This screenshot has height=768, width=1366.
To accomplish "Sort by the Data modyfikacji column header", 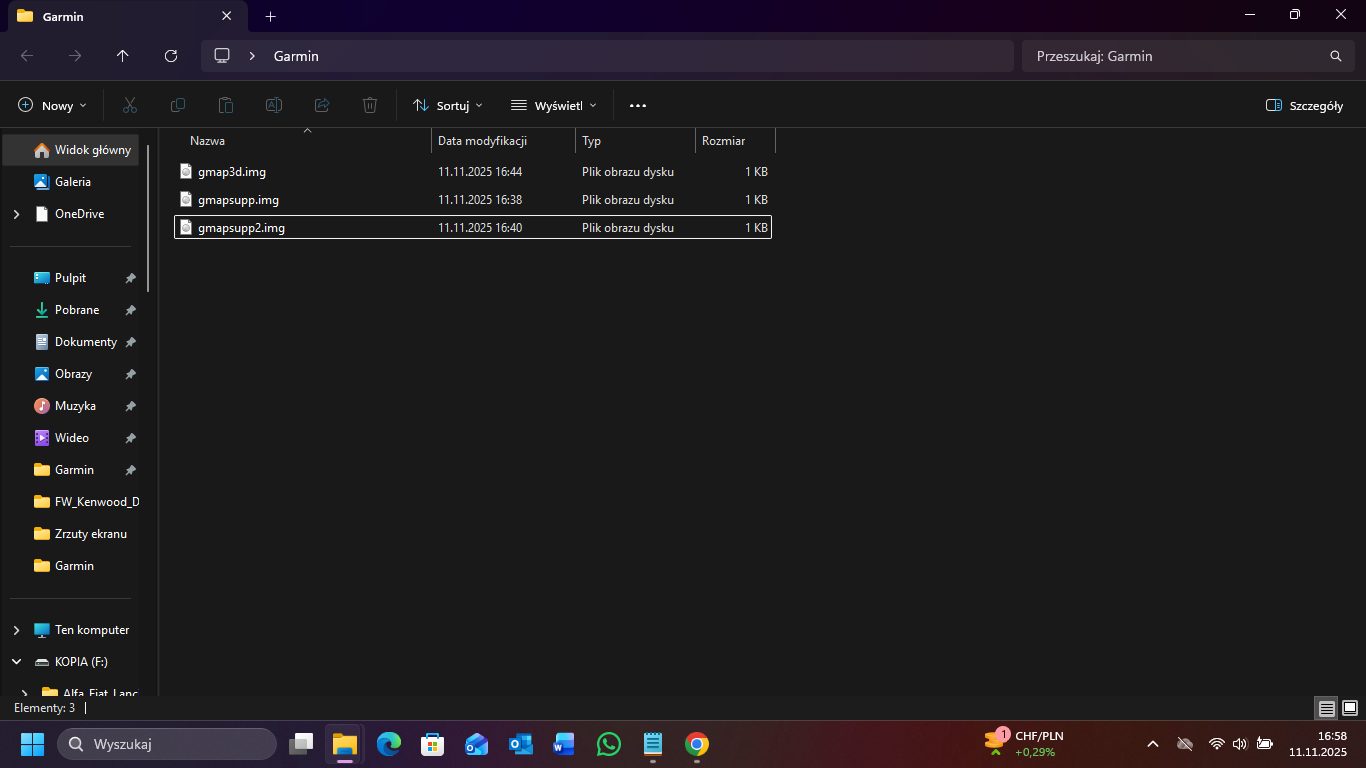I will pyautogui.click(x=482, y=141).
